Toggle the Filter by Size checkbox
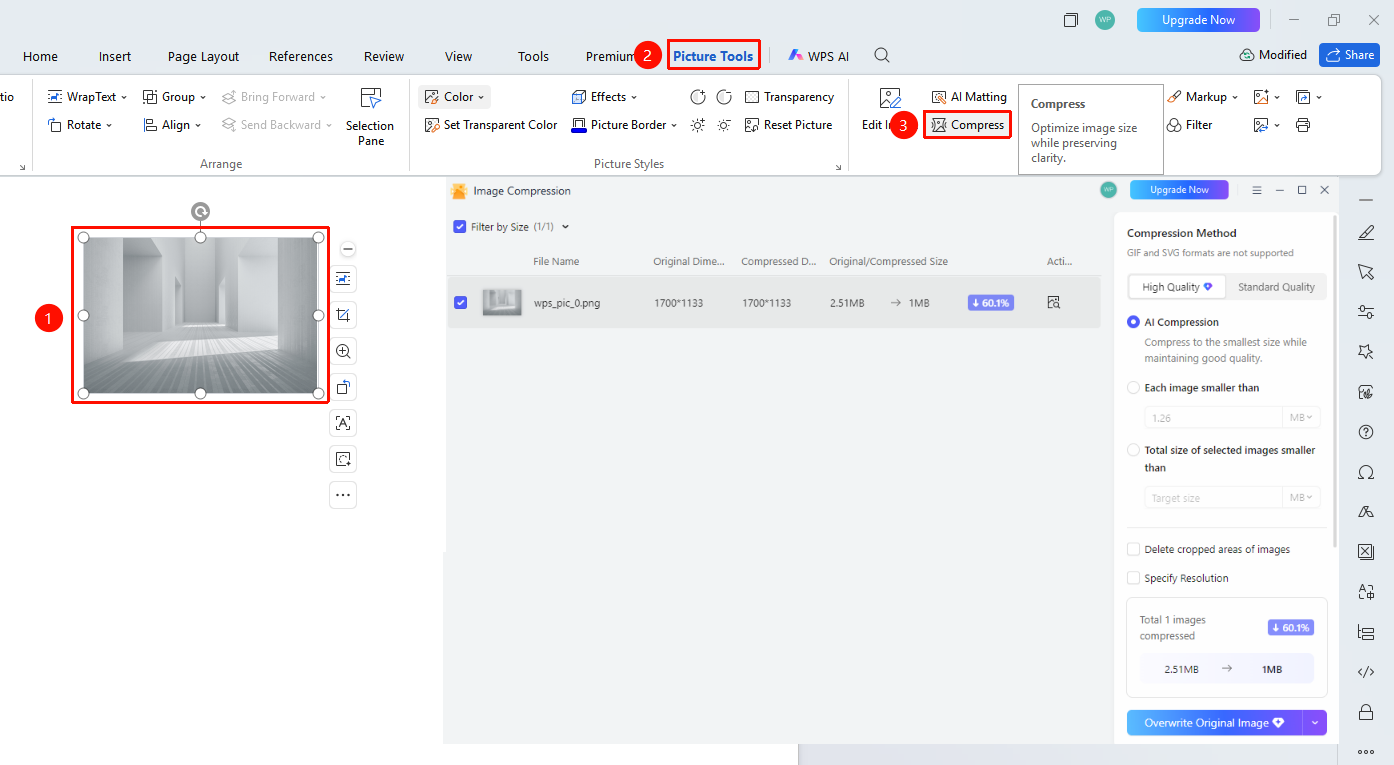Viewport: 1394px width, 765px height. click(460, 227)
